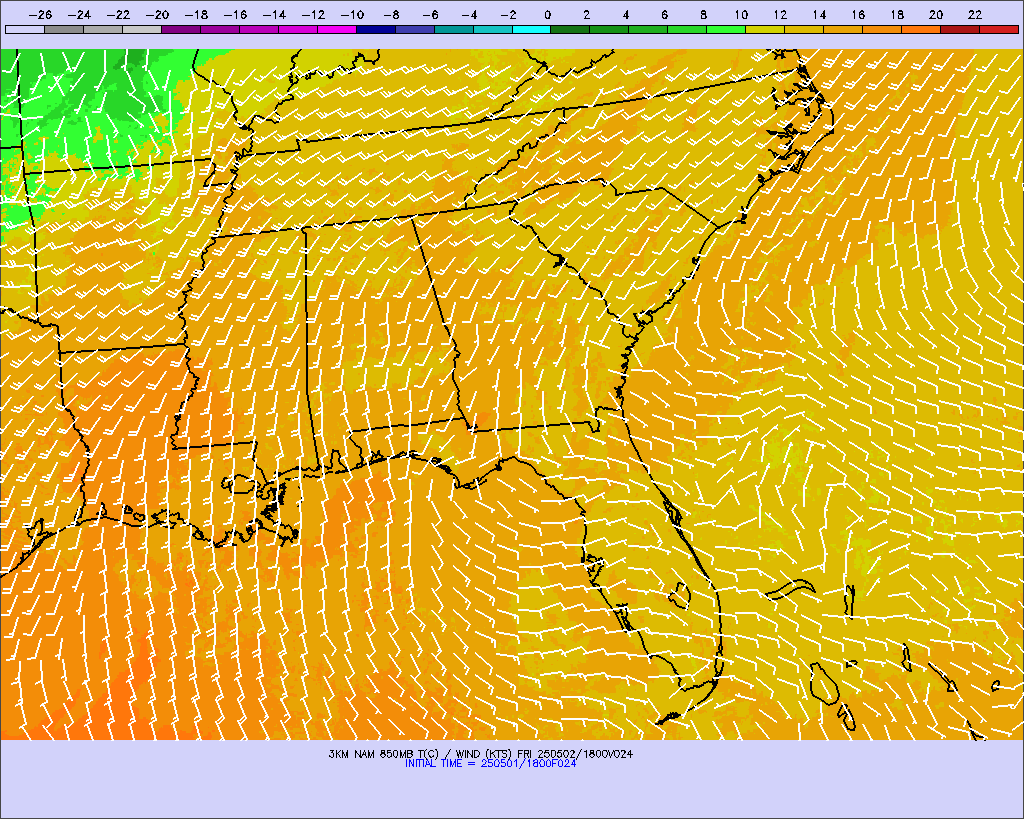Click the '-6' legend label
Screen dimensions: 1024x819
430,14
